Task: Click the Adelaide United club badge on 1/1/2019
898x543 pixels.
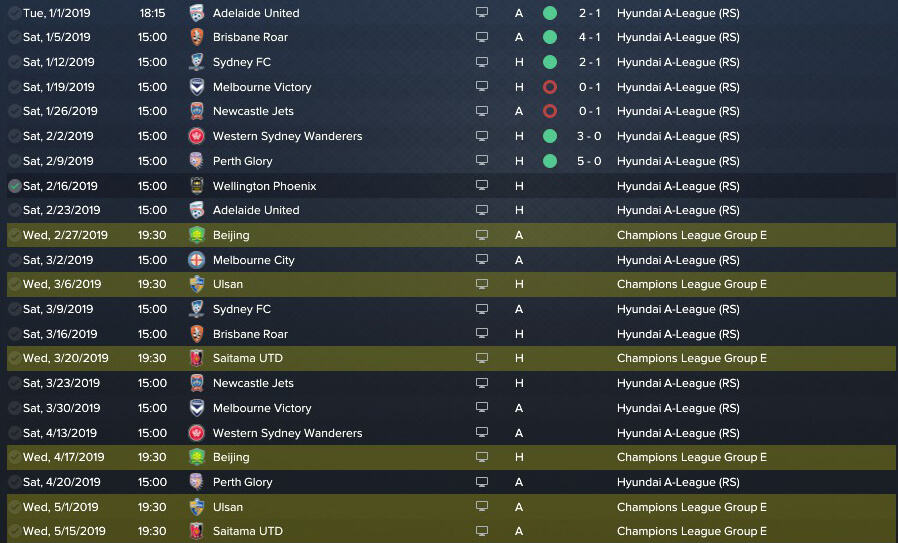Action: (196, 13)
